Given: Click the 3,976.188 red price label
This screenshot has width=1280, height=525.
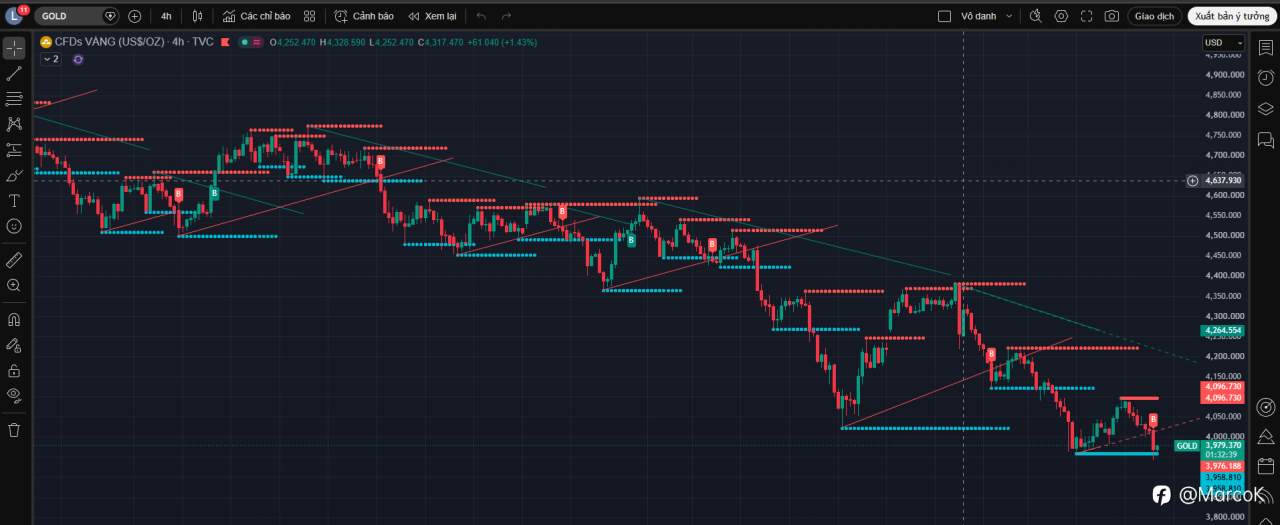Looking at the screenshot, I should [x=1223, y=466].
